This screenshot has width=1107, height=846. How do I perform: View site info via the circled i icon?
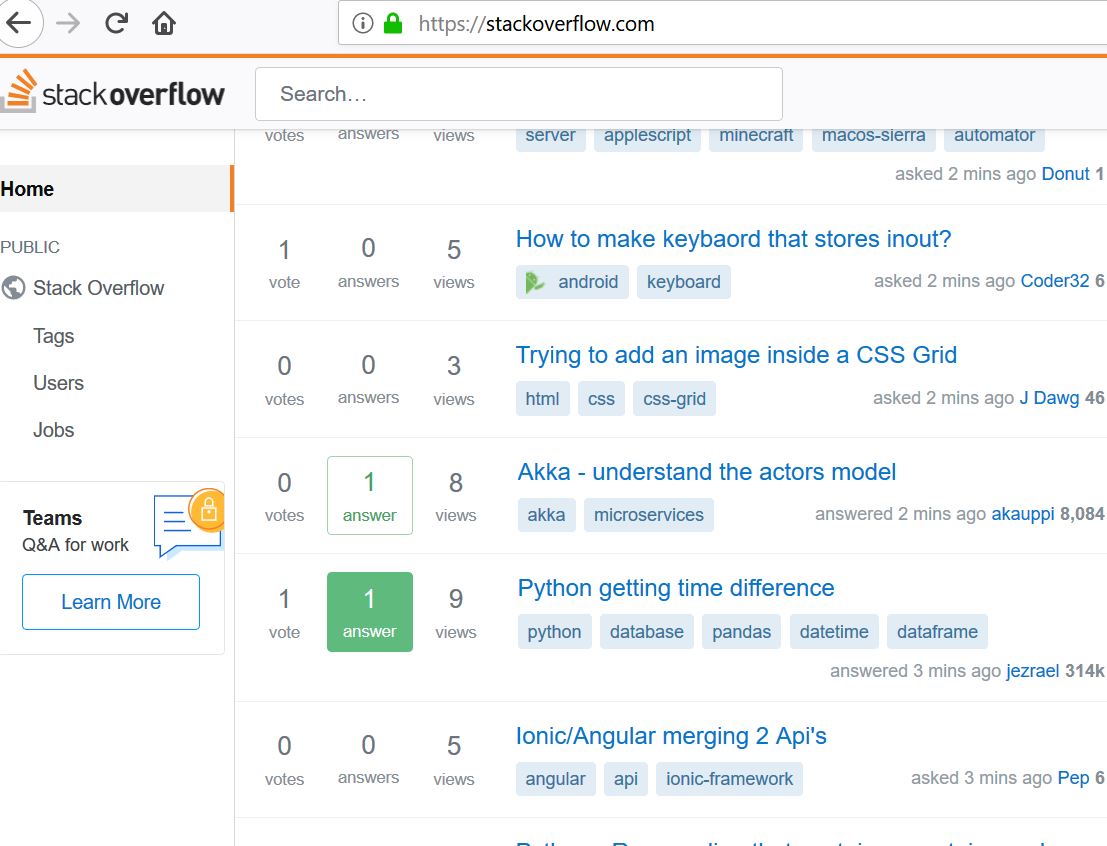coord(363,24)
